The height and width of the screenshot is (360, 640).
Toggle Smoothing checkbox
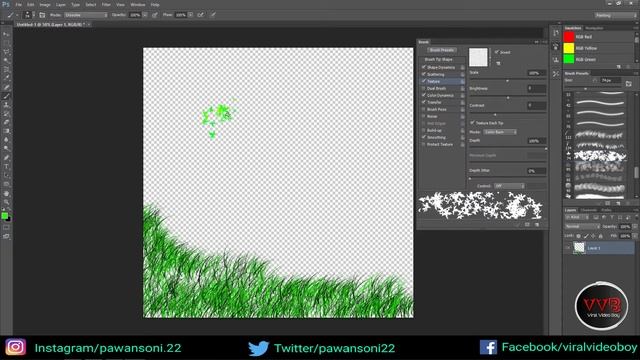[424, 137]
